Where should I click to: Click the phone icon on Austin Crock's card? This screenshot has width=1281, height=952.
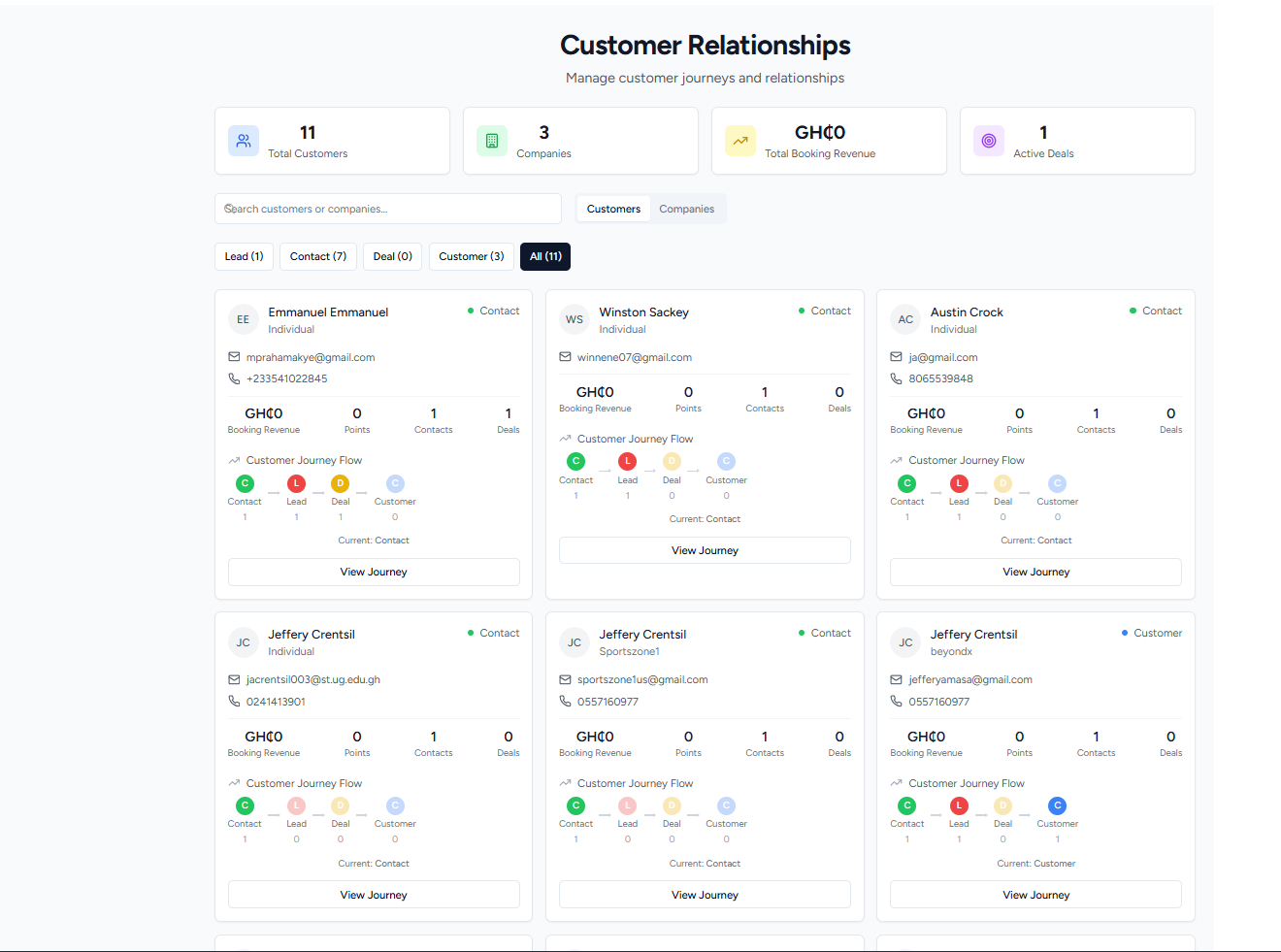896,378
